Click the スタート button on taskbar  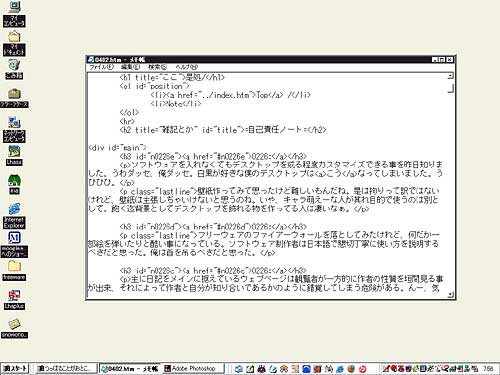15,369
